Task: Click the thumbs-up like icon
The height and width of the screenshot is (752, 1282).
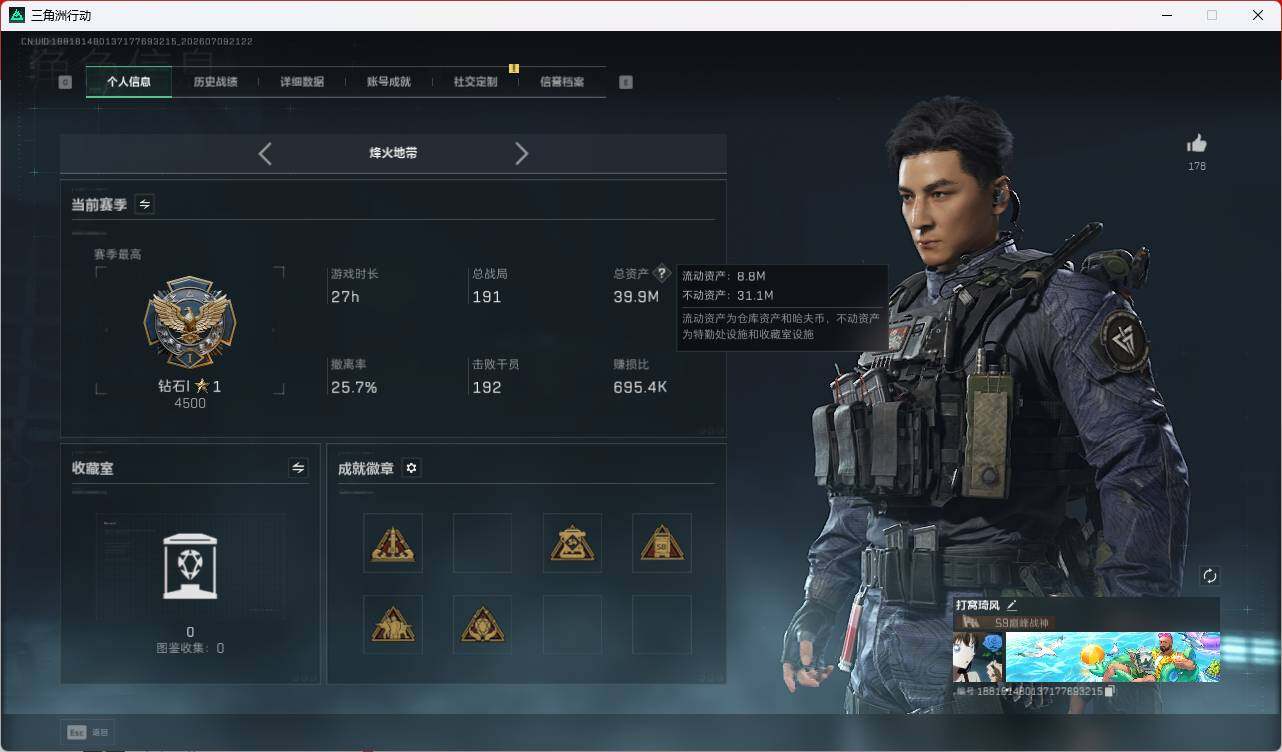Action: tap(1197, 143)
